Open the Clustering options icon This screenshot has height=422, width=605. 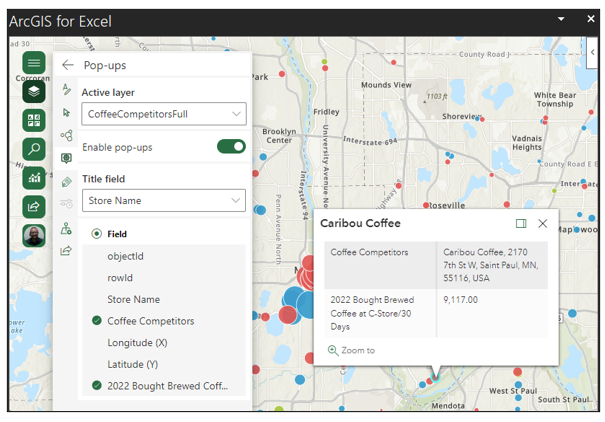[66, 135]
